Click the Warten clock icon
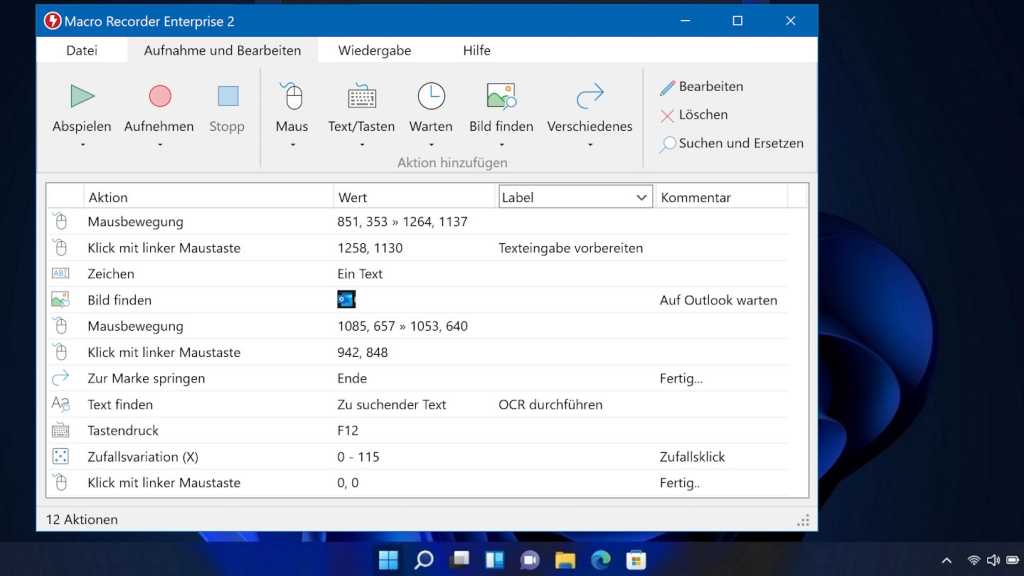Screen dimensions: 1024x576 431,96
